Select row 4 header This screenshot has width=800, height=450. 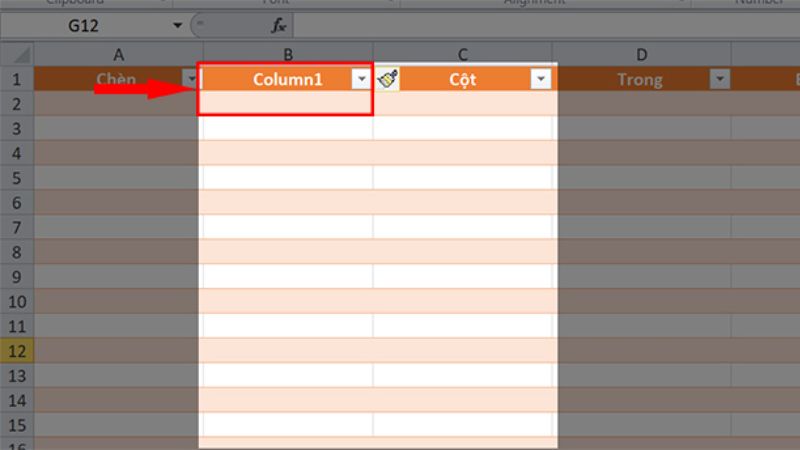17,153
